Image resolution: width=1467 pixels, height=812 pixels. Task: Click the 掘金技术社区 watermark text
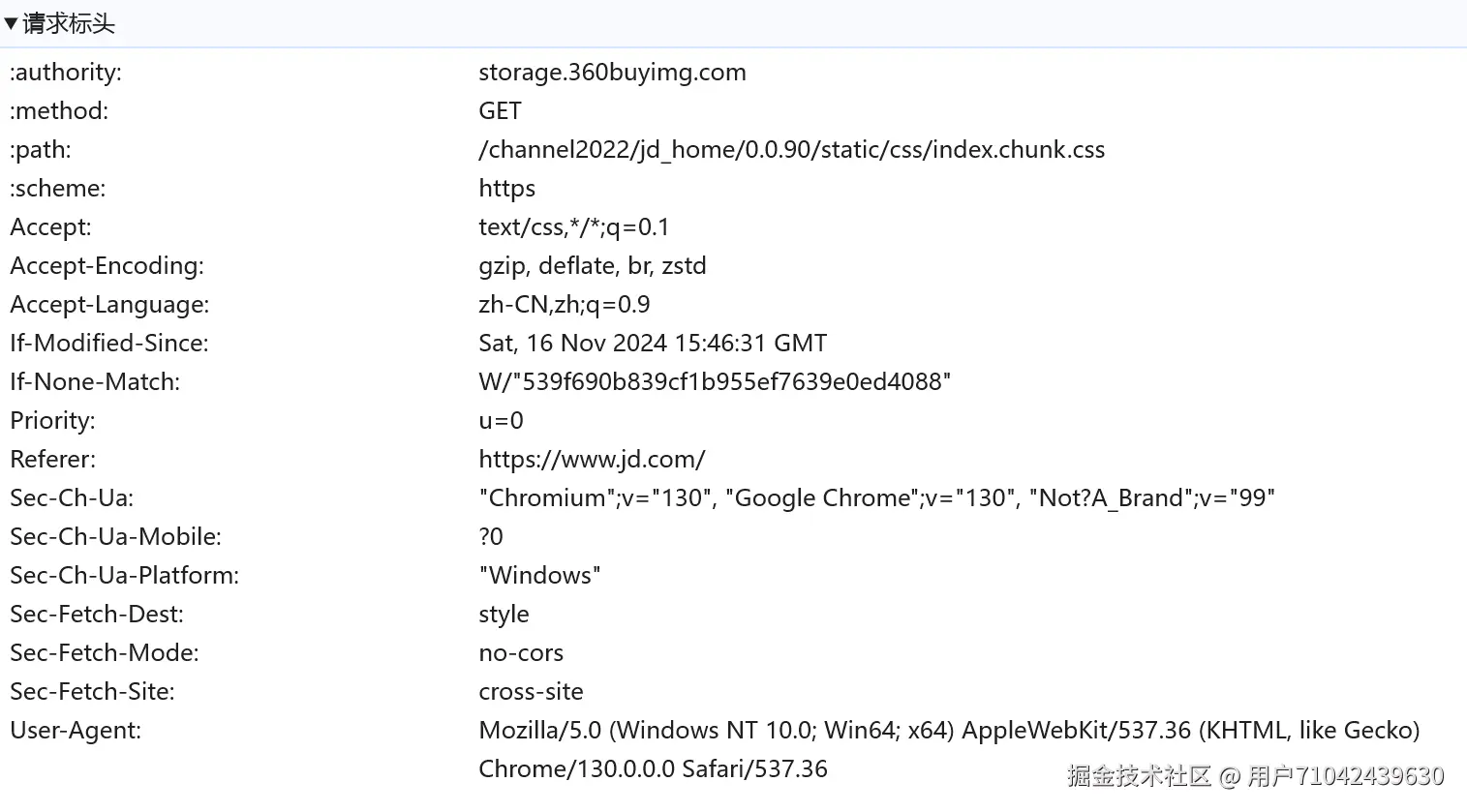click(1139, 775)
